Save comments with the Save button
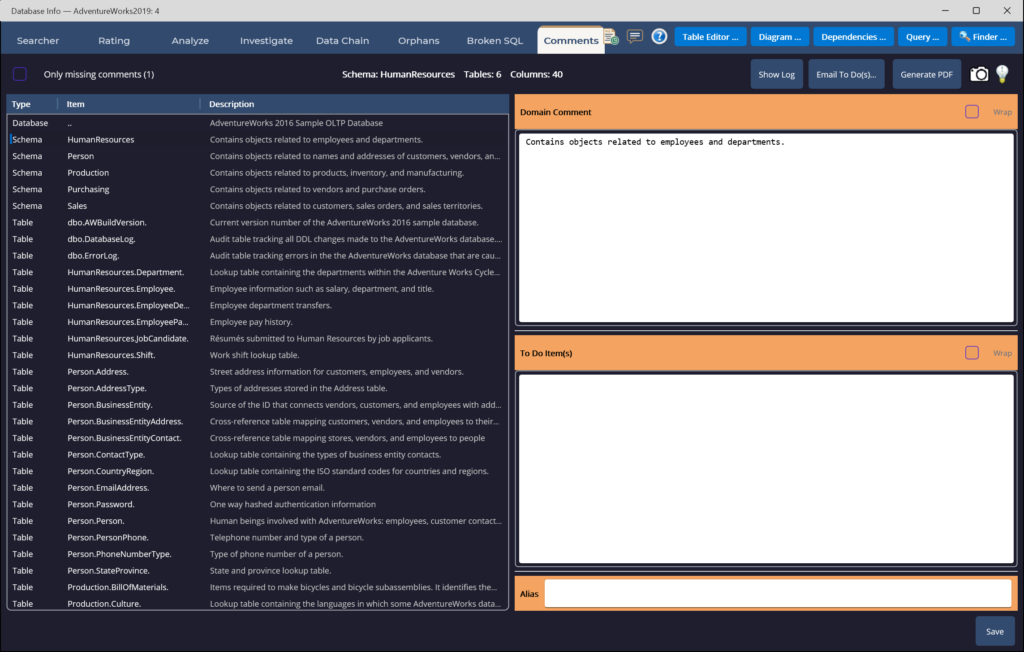This screenshot has height=652, width=1024. 995,632
